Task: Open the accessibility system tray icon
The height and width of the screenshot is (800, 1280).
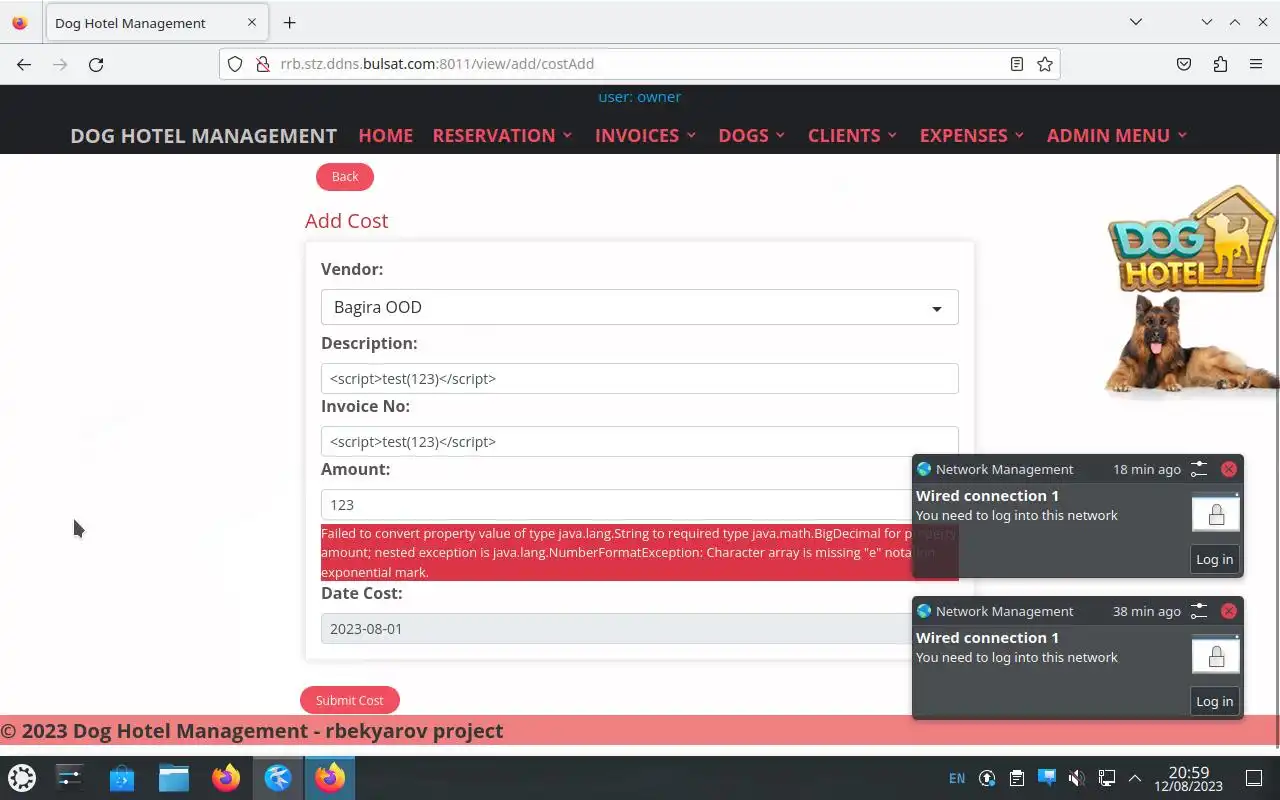Action: click(x=987, y=778)
